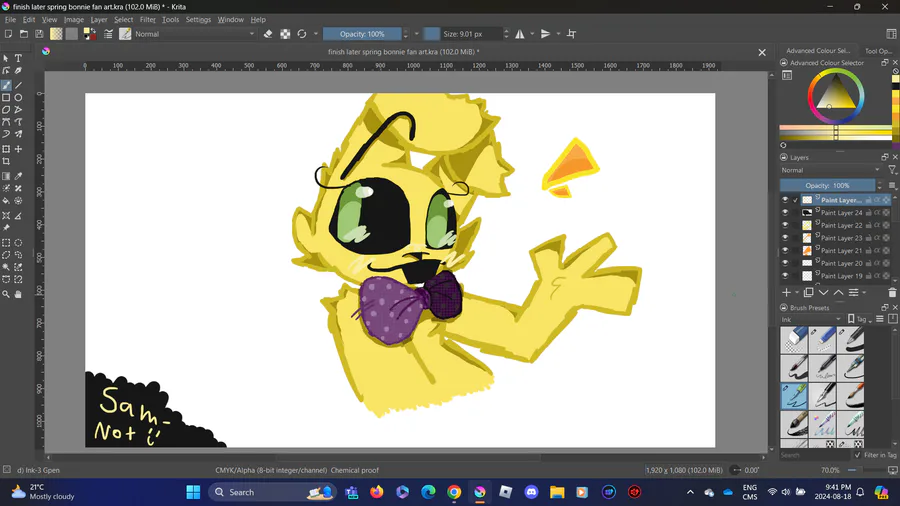Switch to Advanced Colour Selector tab
900x506 pixels.
[817, 50]
